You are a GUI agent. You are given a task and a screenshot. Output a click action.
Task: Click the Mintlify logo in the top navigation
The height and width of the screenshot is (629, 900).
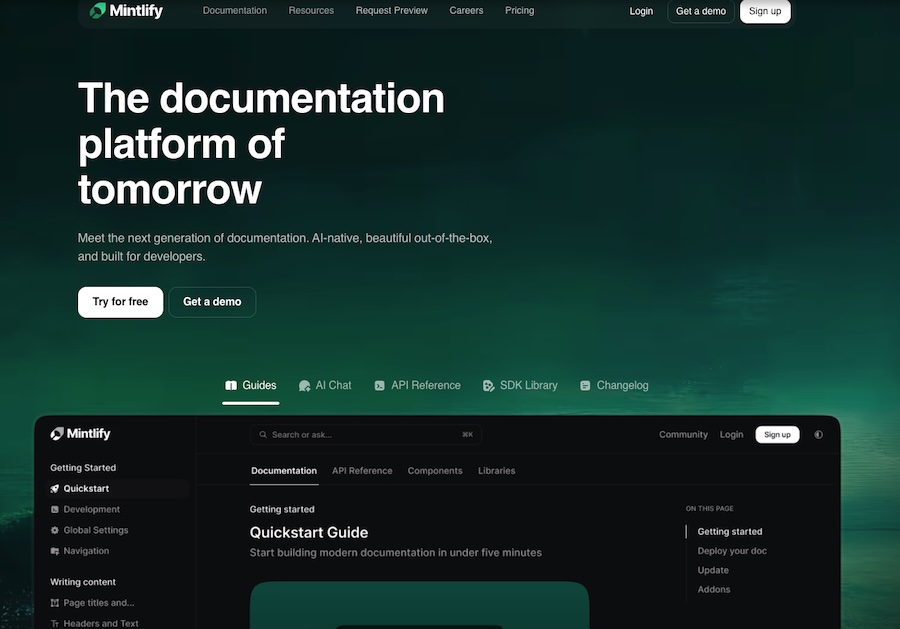point(126,10)
